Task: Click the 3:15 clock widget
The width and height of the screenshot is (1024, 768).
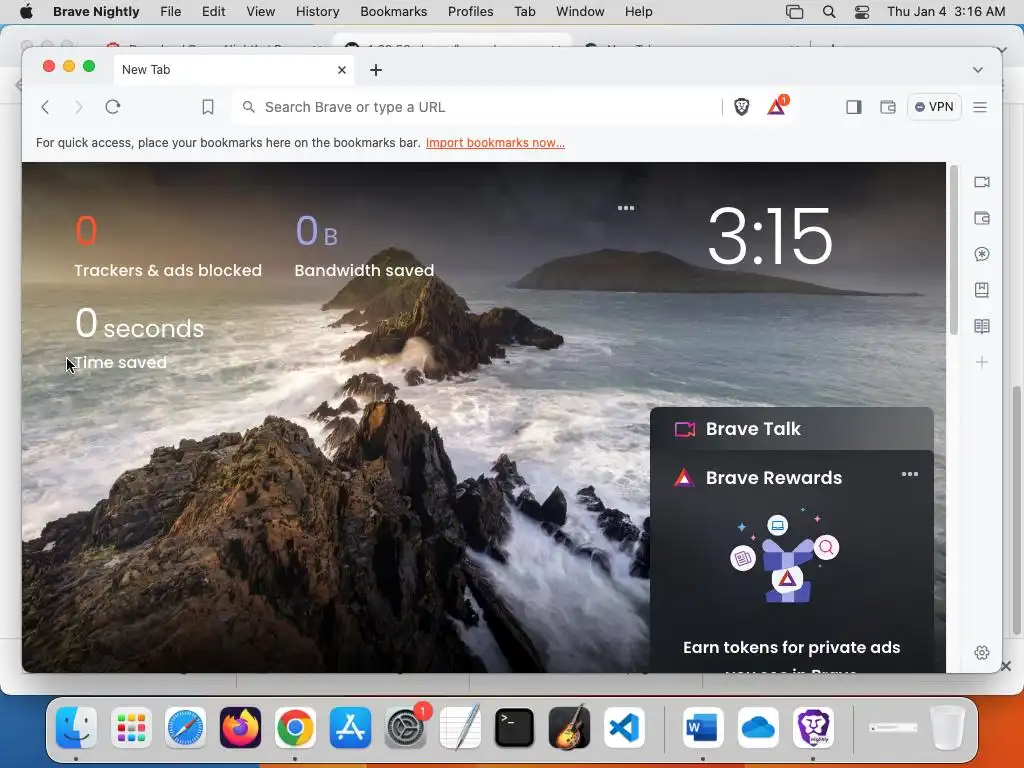Action: click(x=769, y=236)
